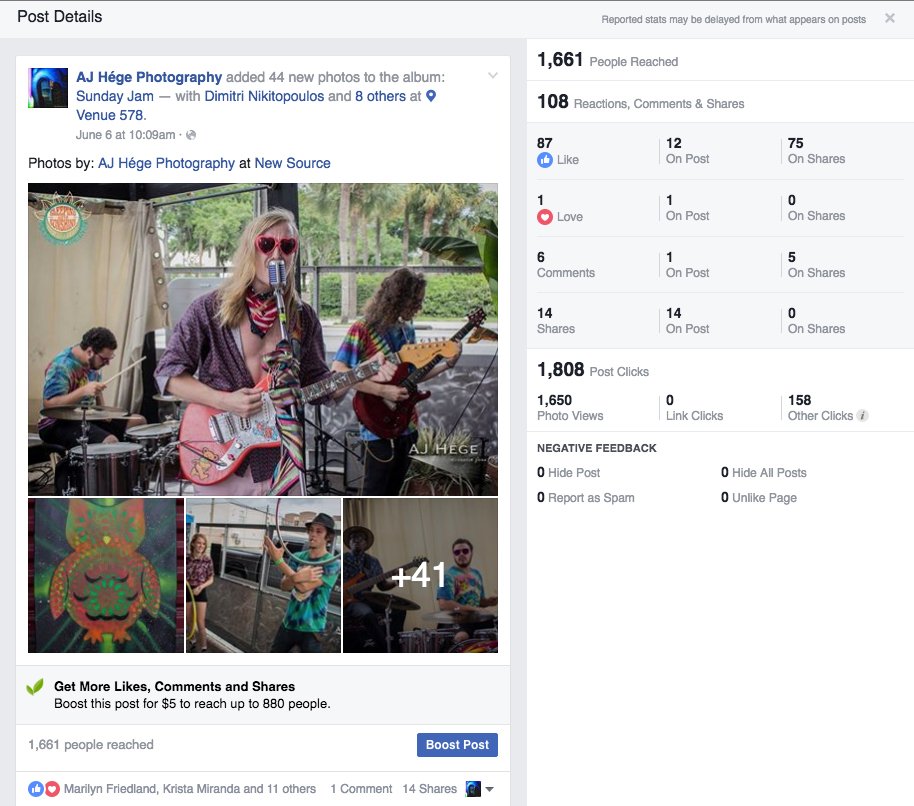Click the Other Clicks info icon

coord(863,416)
